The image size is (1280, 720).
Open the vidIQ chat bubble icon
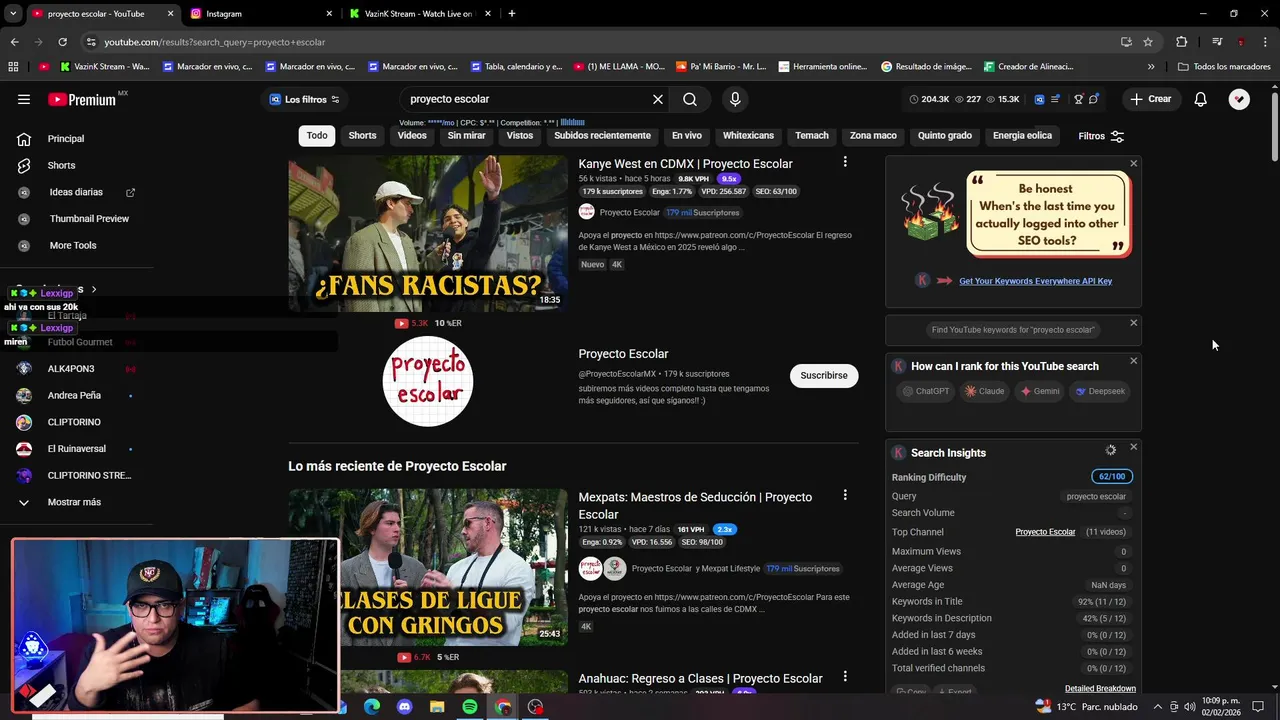1094,99
